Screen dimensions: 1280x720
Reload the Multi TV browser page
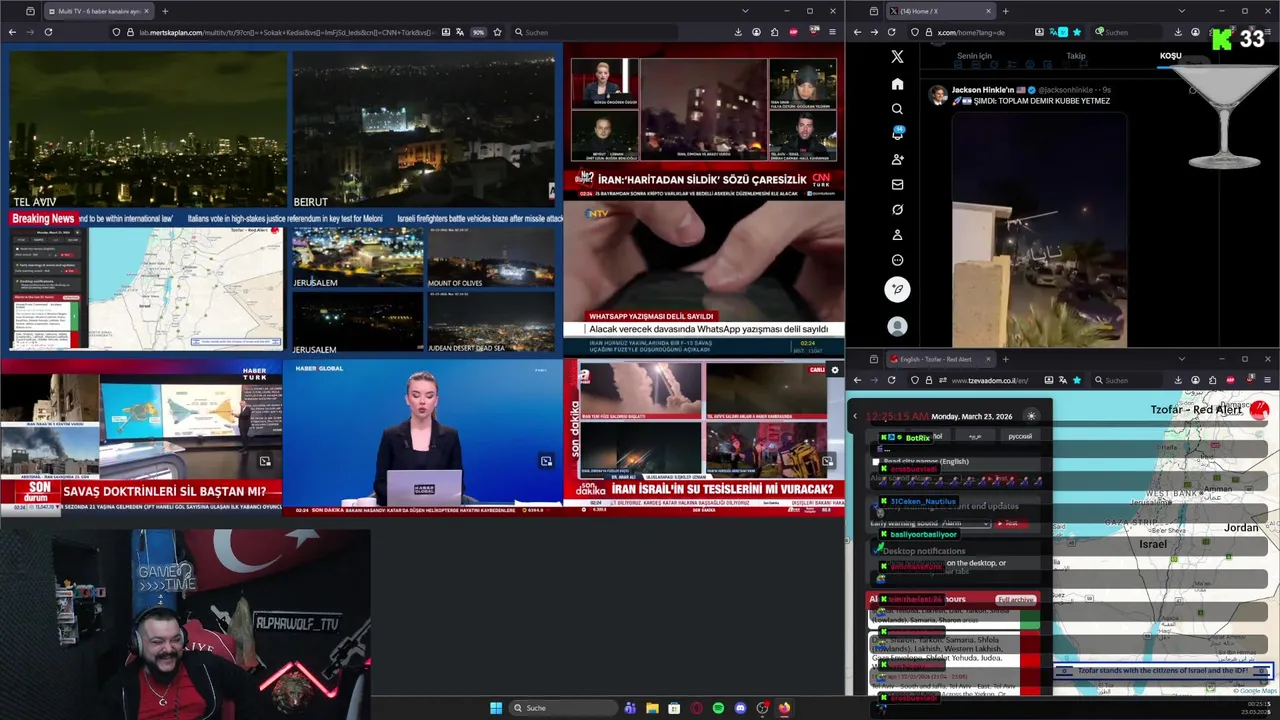pyautogui.click(x=48, y=32)
